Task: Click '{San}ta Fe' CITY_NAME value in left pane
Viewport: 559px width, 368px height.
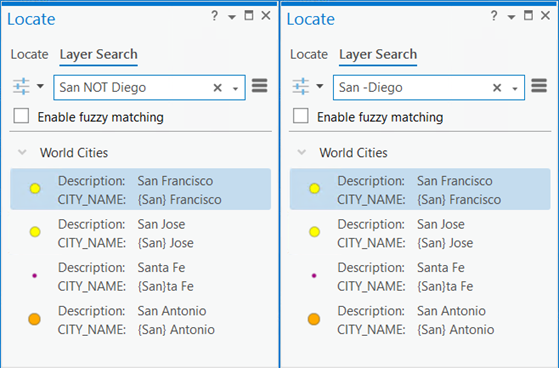Action: point(166,286)
